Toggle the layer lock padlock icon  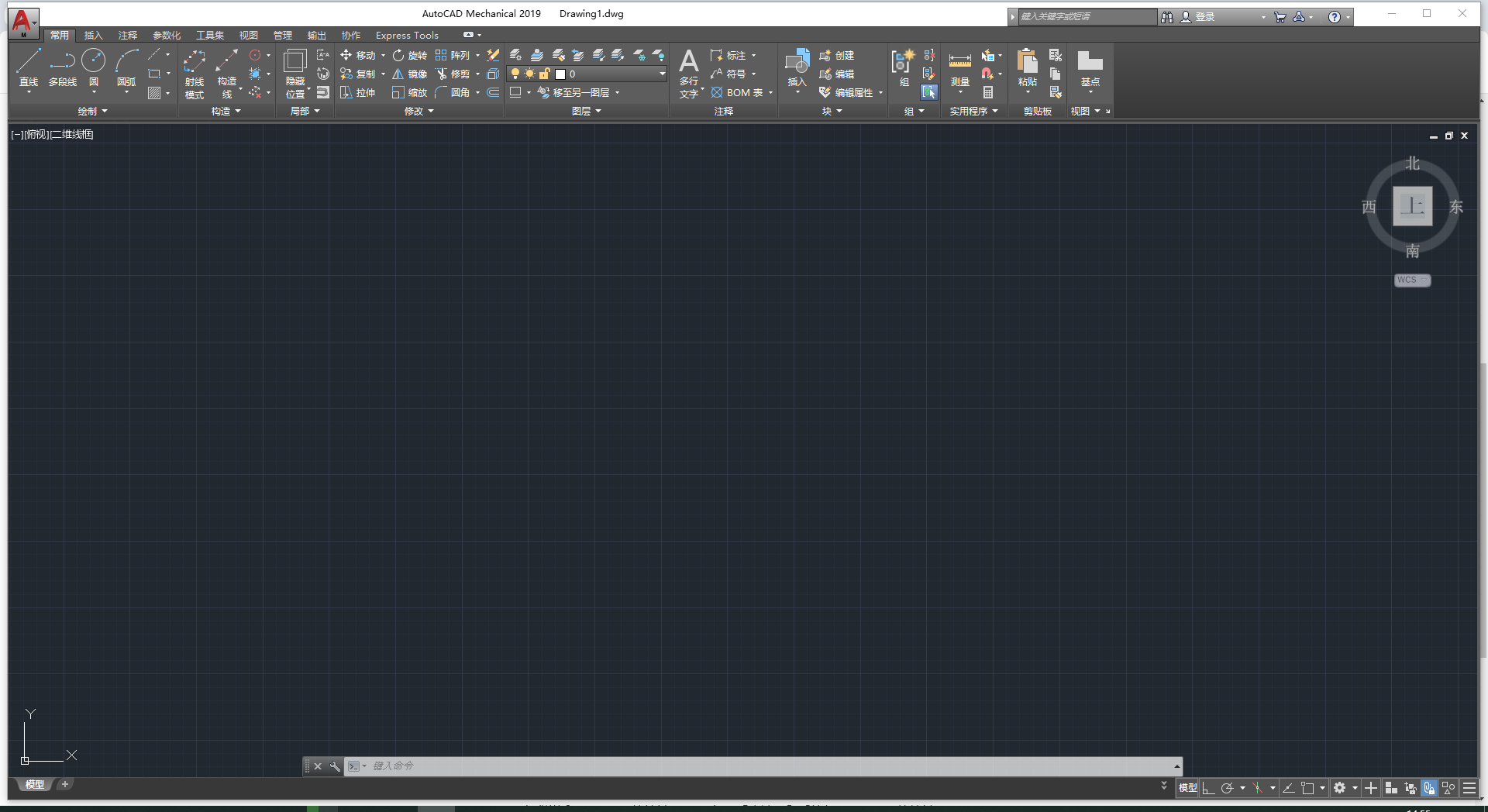(x=544, y=74)
